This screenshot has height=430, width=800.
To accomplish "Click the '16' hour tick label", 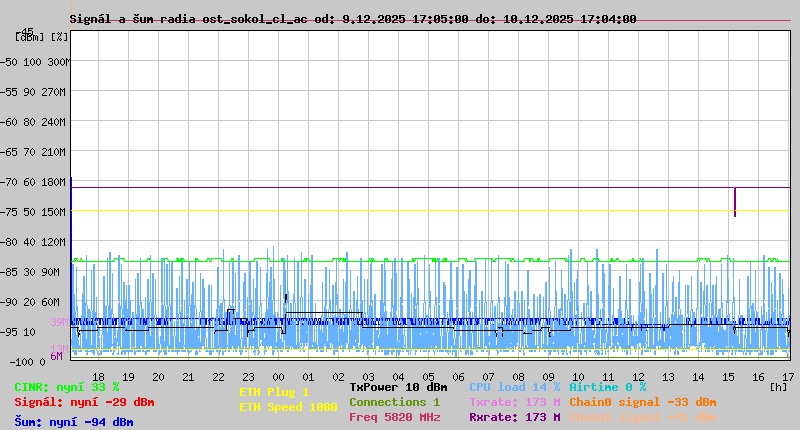I will coord(758,377).
